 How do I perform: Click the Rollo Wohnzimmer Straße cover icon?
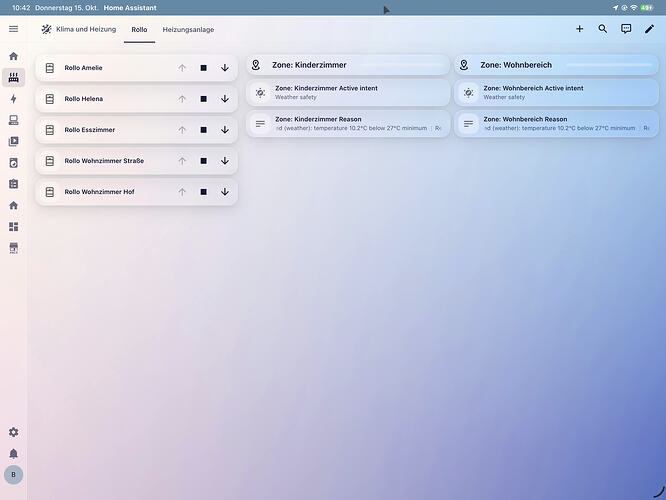point(50,161)
